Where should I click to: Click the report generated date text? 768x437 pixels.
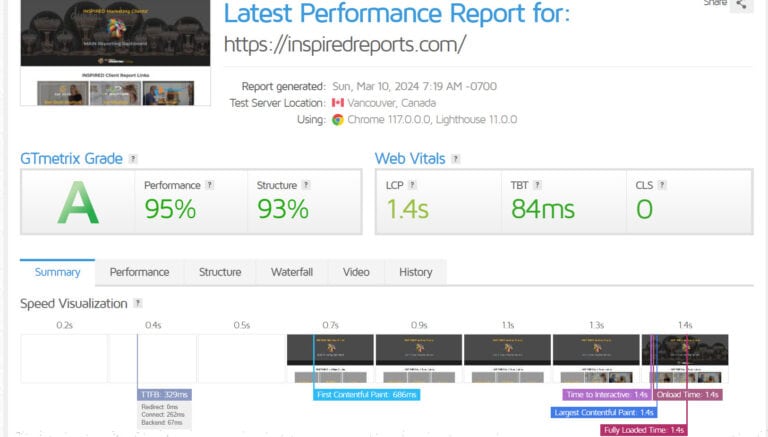pos(414,87)
